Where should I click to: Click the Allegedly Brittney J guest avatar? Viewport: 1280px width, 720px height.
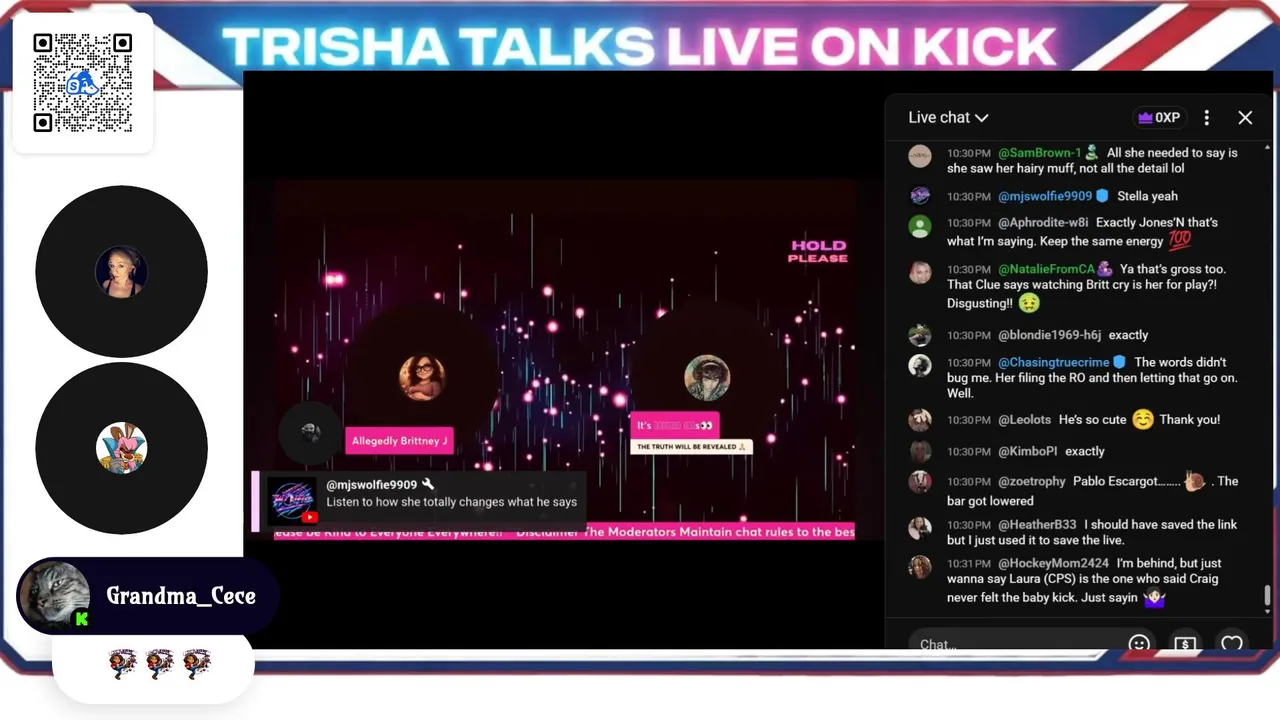(422, 378)
